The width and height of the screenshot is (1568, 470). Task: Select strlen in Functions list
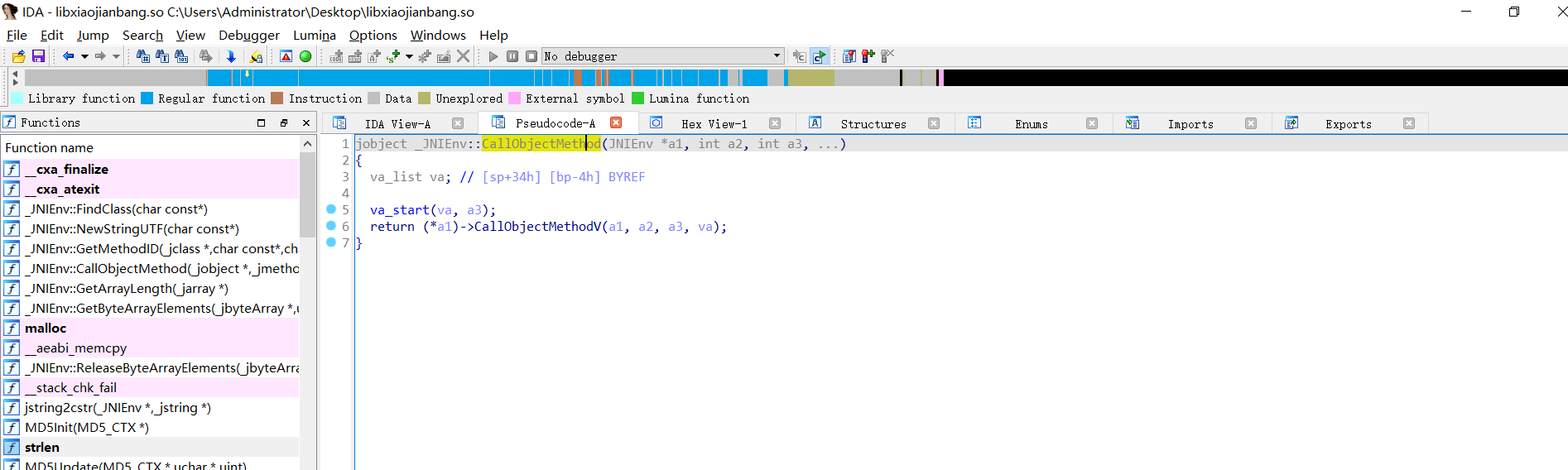click(151, 447)
